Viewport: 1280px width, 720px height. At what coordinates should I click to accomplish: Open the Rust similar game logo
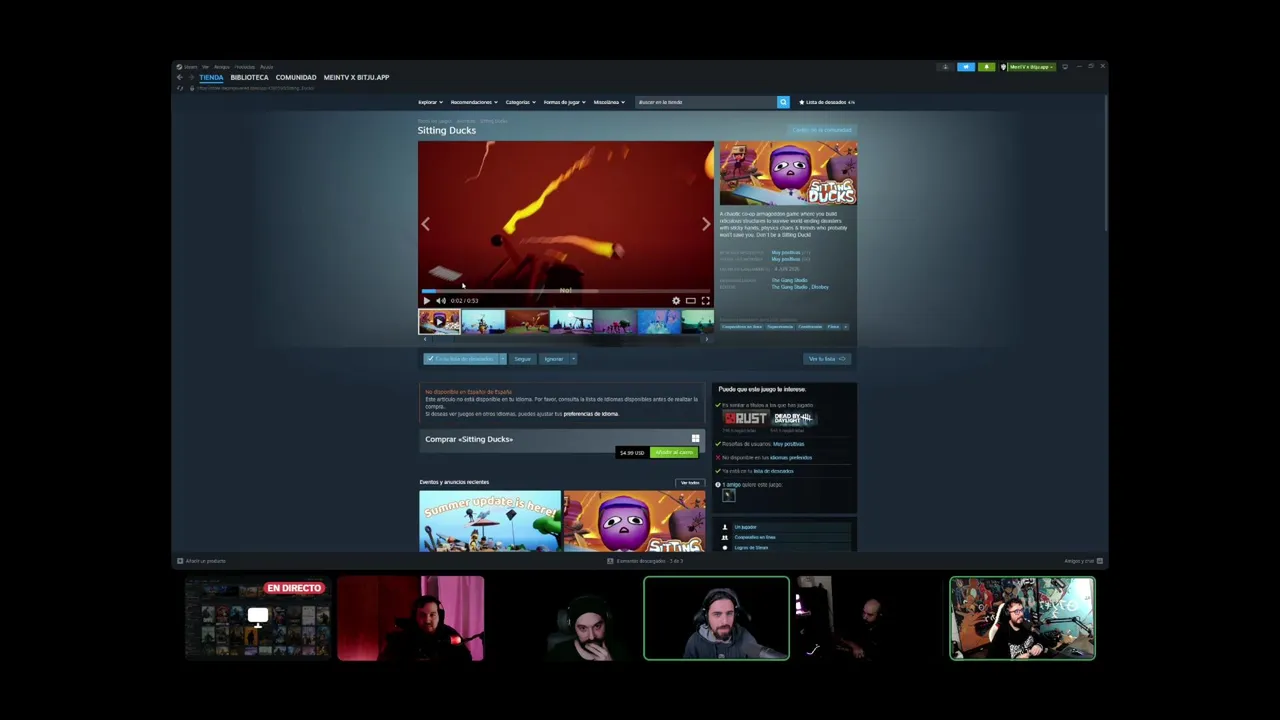[x=745, y=418]
